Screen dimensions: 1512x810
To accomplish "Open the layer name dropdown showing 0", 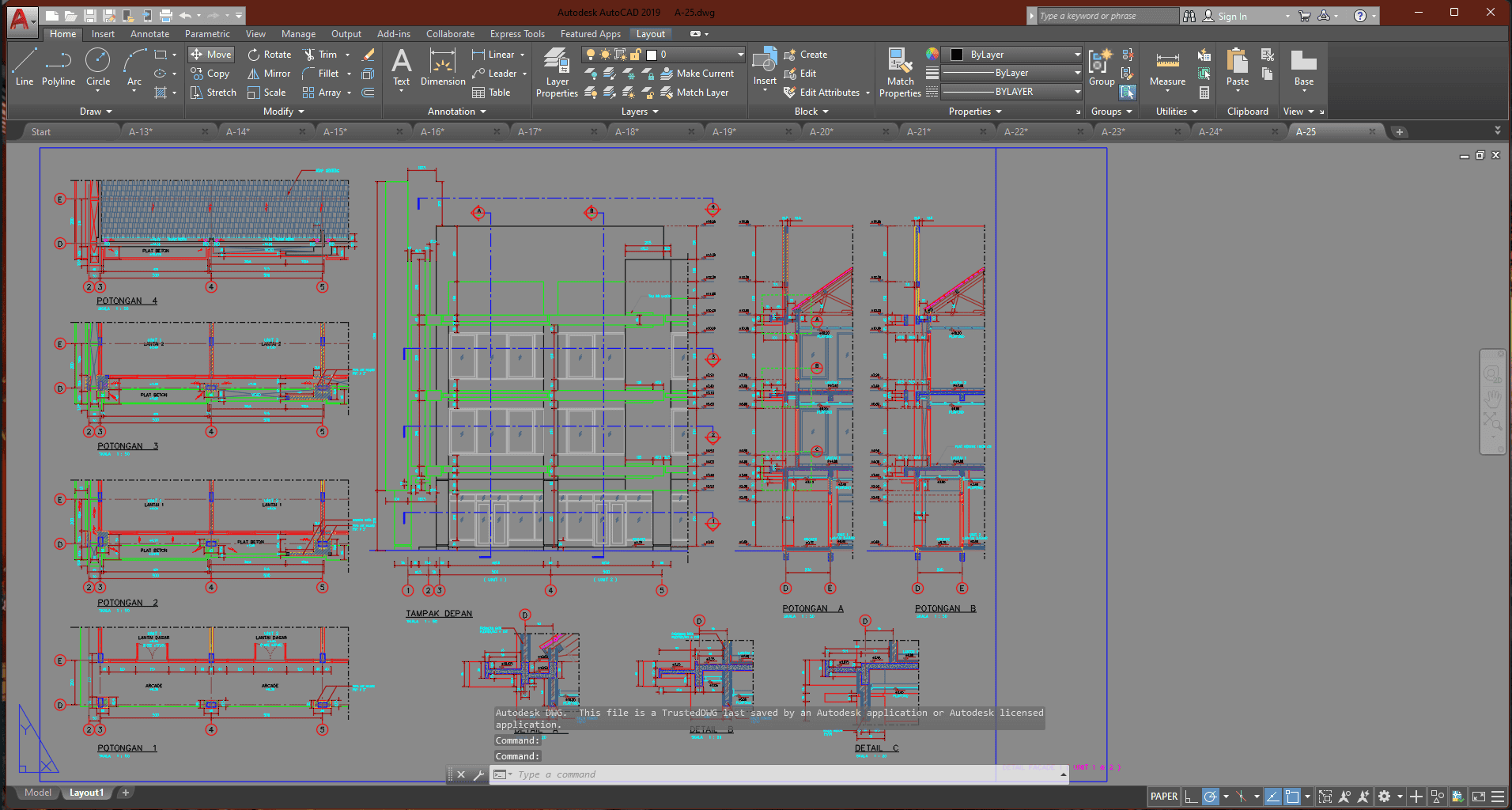I will (740, 55).
